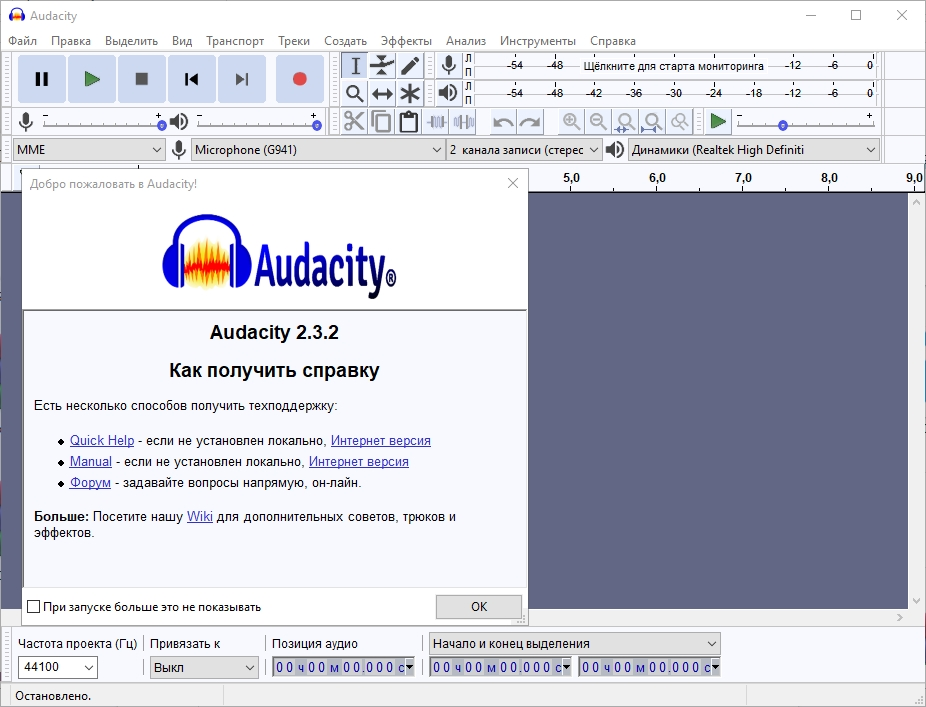Screen dimensions: 926x707
Task: Click the Copy icon
Action: pyautogui.click(x=382, y=122)
